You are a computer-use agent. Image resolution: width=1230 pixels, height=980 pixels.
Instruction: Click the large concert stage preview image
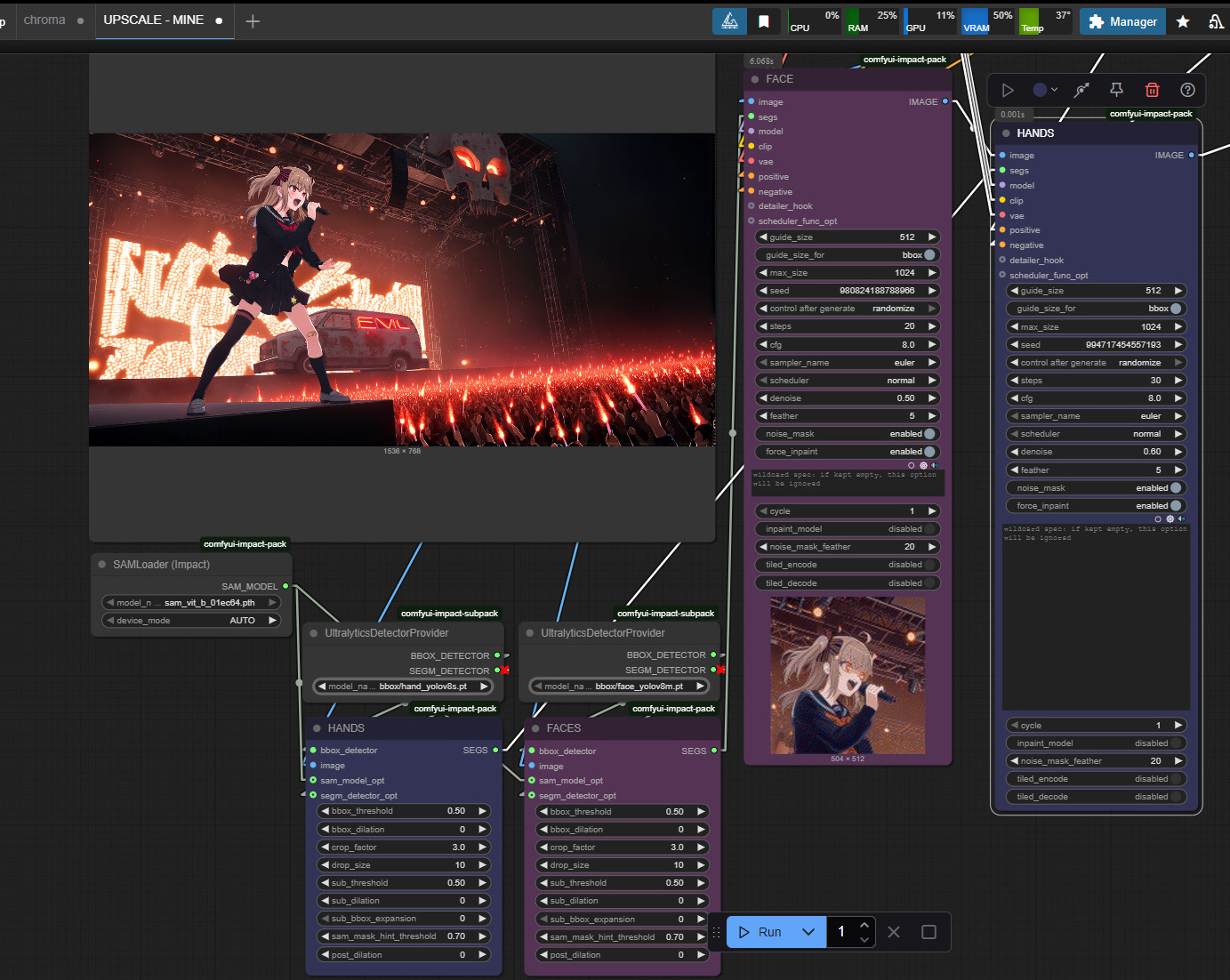[402, 290]
